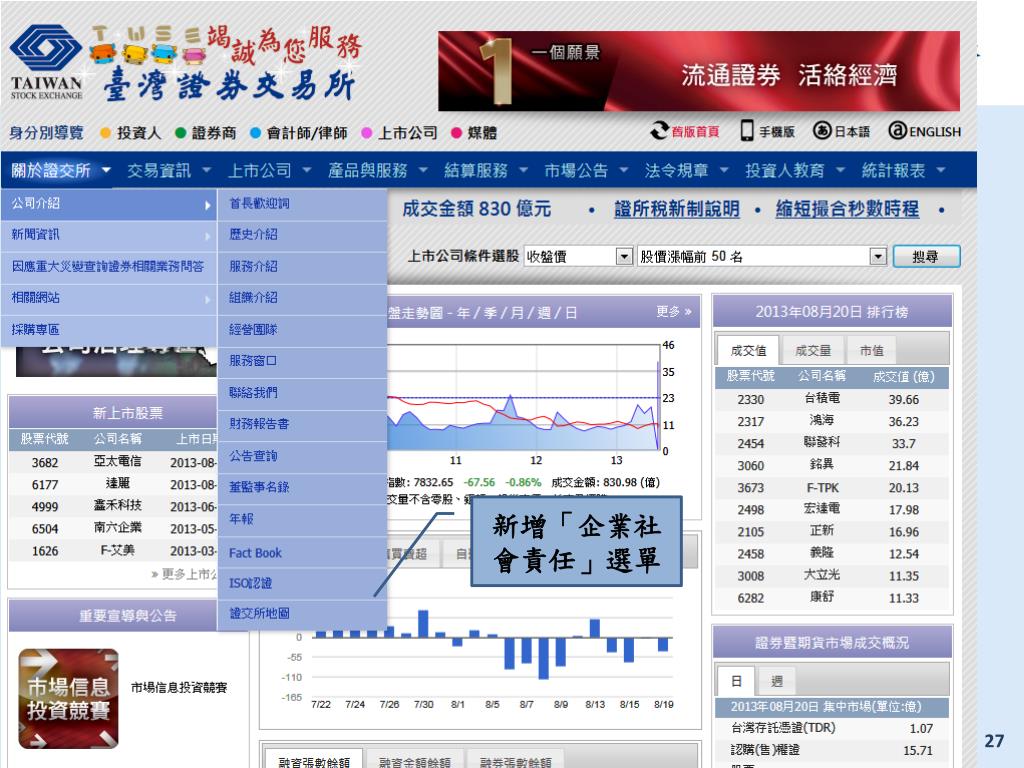1024x768 pixels.
Task: Switch to ENGLISH language icon
Action: point(924,131)
